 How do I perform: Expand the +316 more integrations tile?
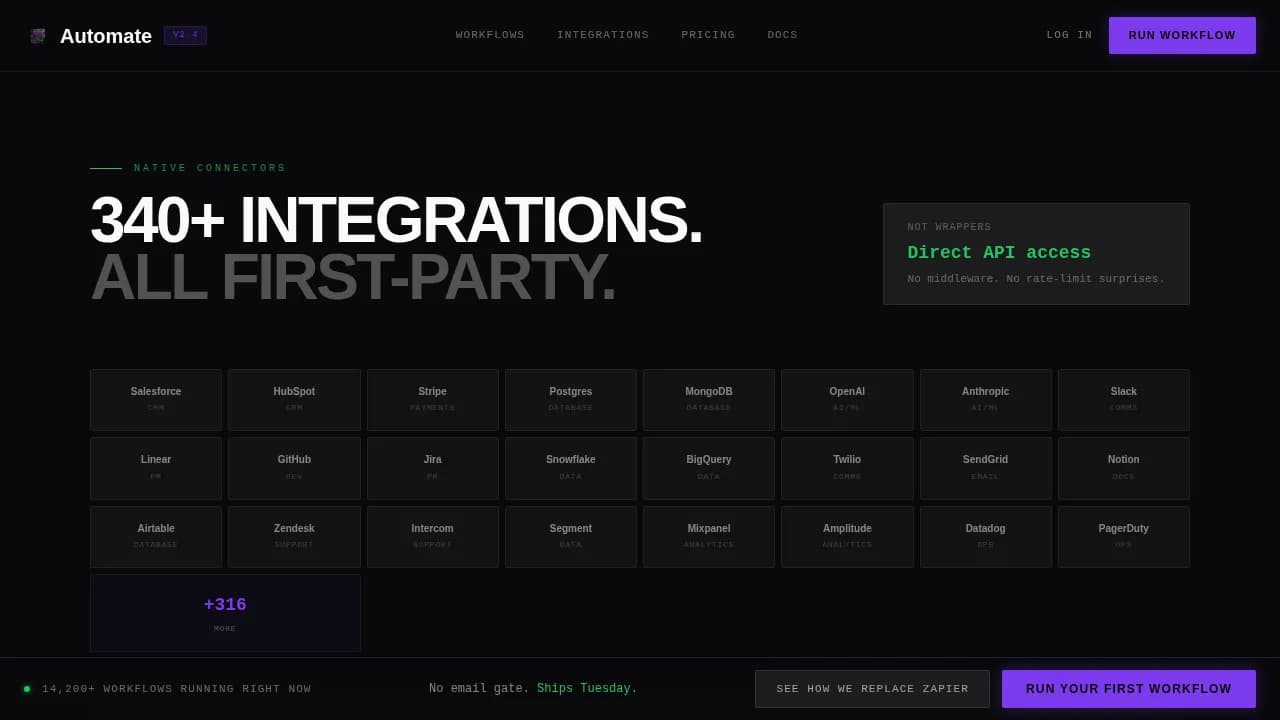pos(225,611)
